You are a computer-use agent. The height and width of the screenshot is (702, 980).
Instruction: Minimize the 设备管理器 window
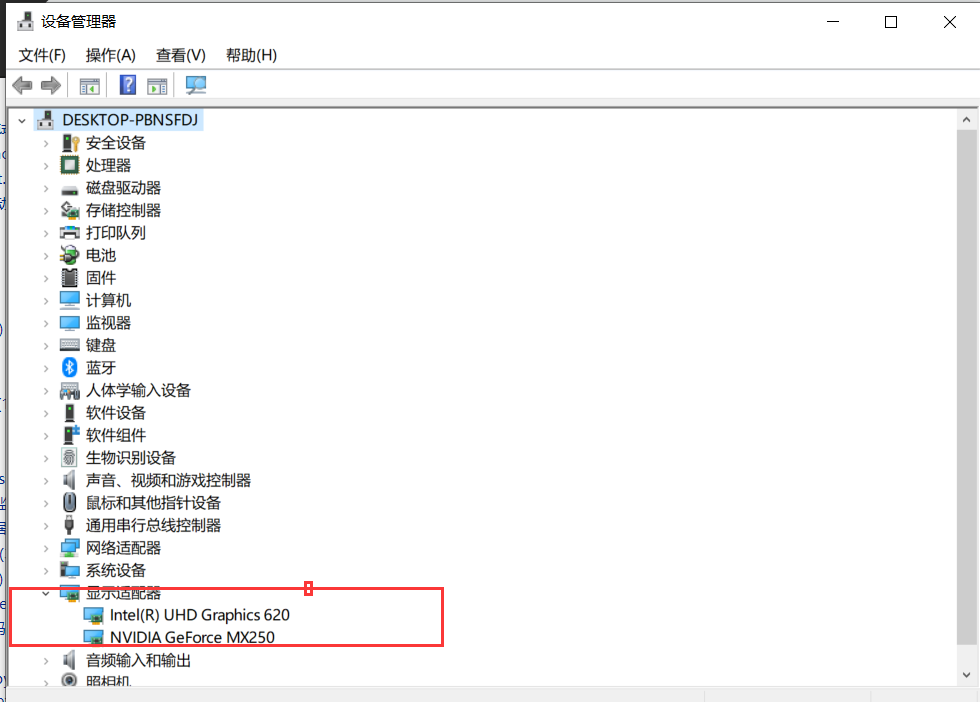pyautogui.click(x=832, y=22)
